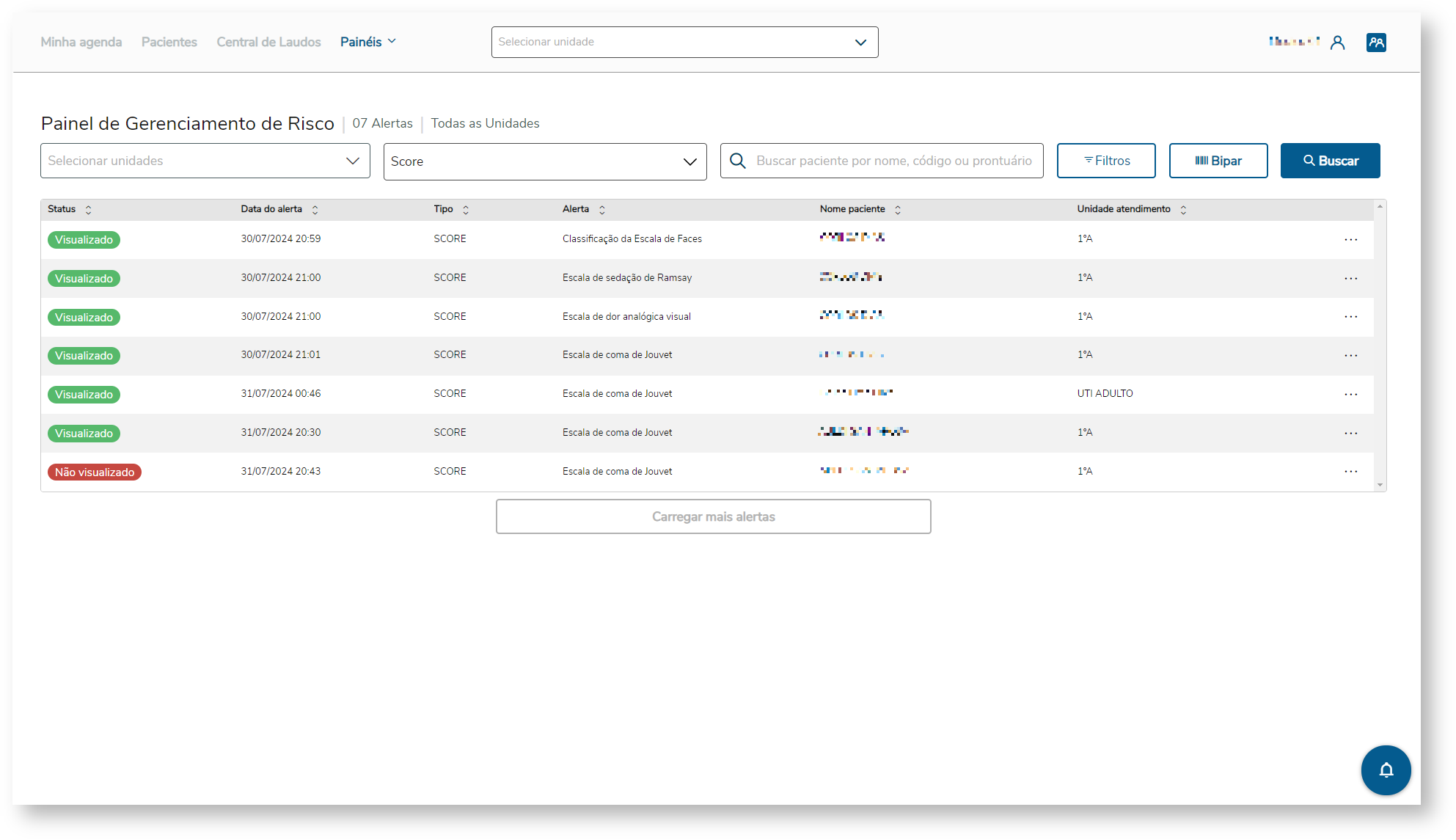Image resolution: width=1456 pixels, height=840 pixels.
Task: Sort alerts by Tipo column
Action: (466, 210)
